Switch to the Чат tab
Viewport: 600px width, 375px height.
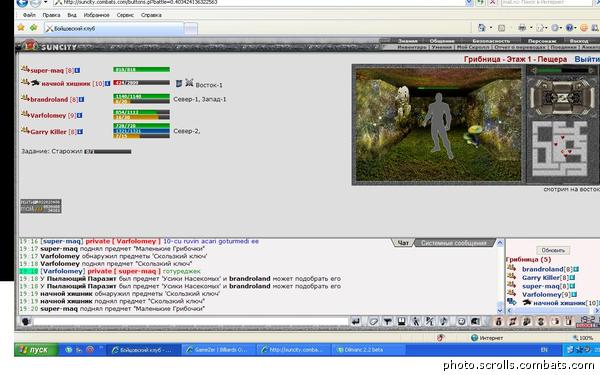click(x=403, y=243)
